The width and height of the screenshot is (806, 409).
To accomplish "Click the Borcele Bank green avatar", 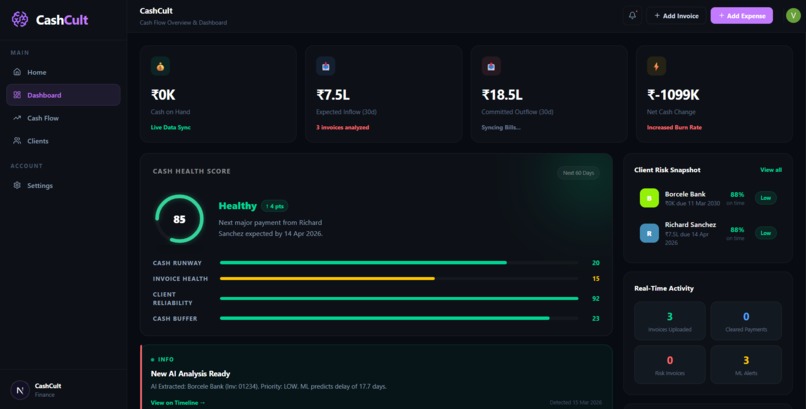I will (649, 198).
